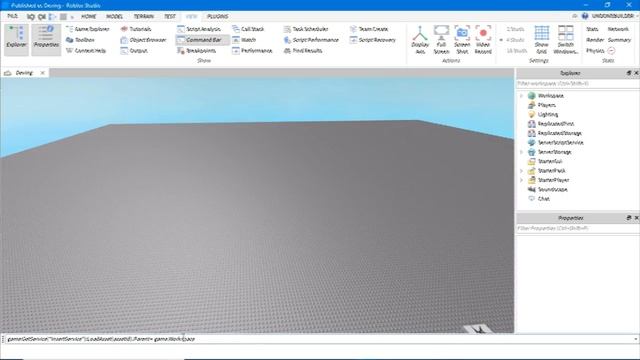Click the Clear Stats red icon
The width and height of the screenshot is (640, 360).
point(611,51)
